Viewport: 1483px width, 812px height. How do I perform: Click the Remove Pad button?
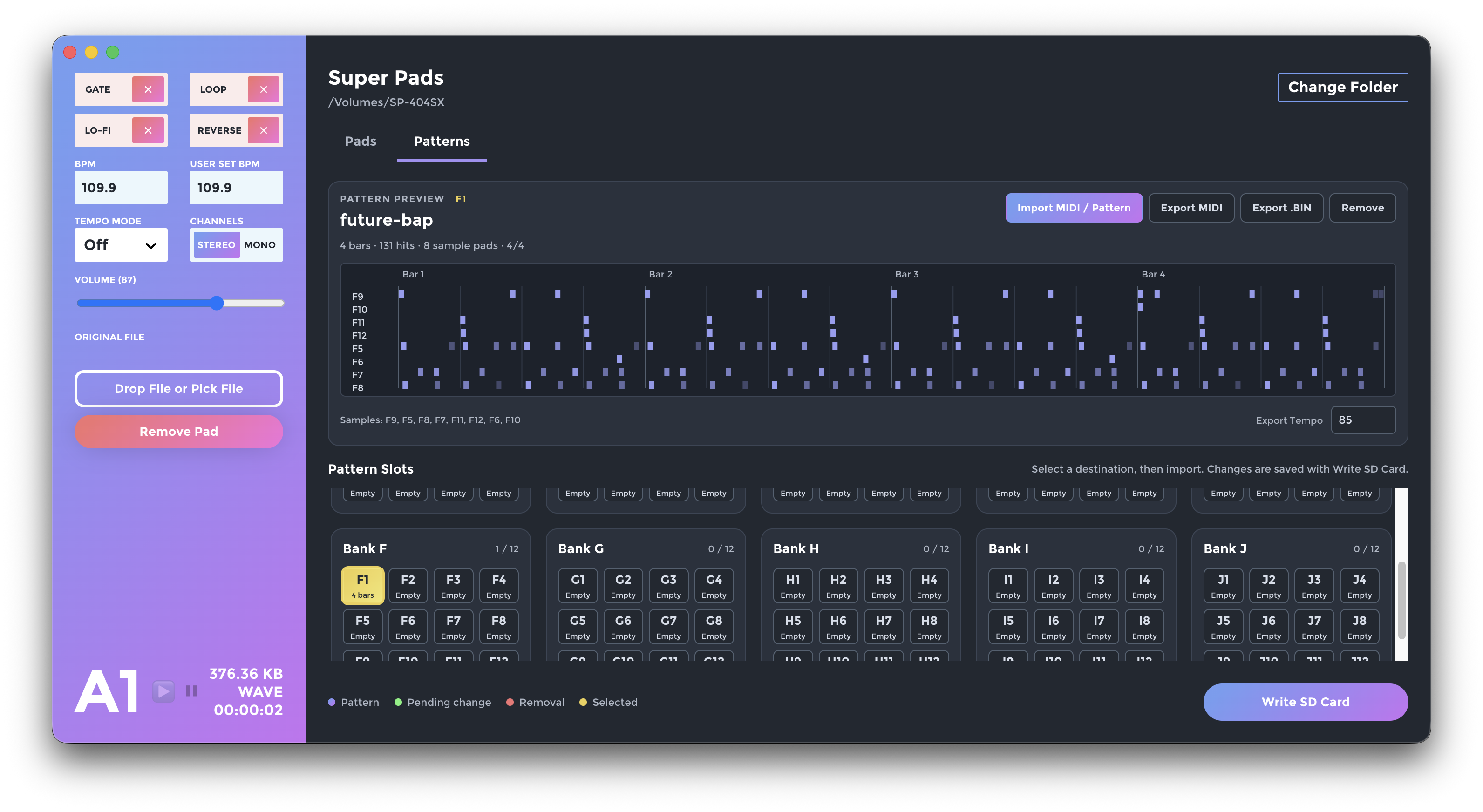point(178,431)
